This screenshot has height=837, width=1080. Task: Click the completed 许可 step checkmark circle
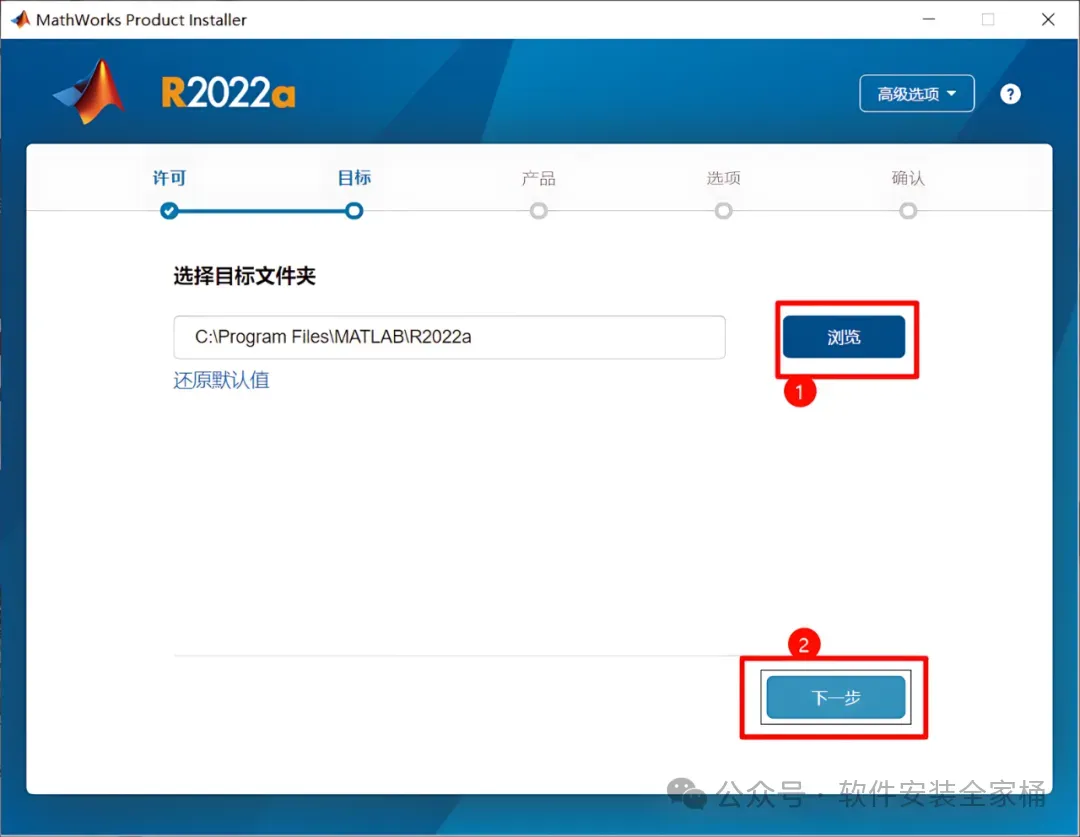[x=169, y=211]
